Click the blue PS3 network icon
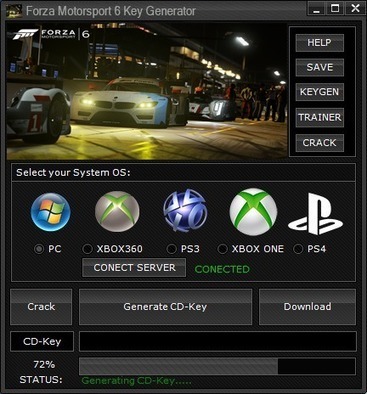The image size is (367, 394). click(x=185, y=211)
